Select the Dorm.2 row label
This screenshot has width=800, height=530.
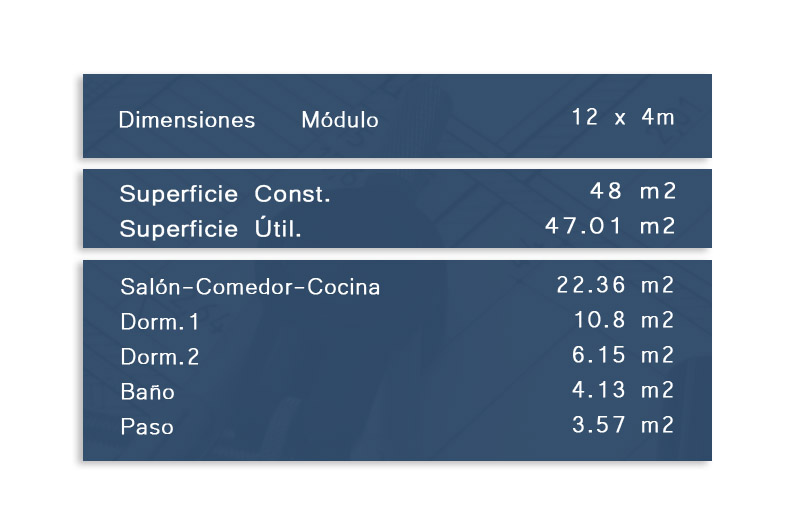point(160,357)
